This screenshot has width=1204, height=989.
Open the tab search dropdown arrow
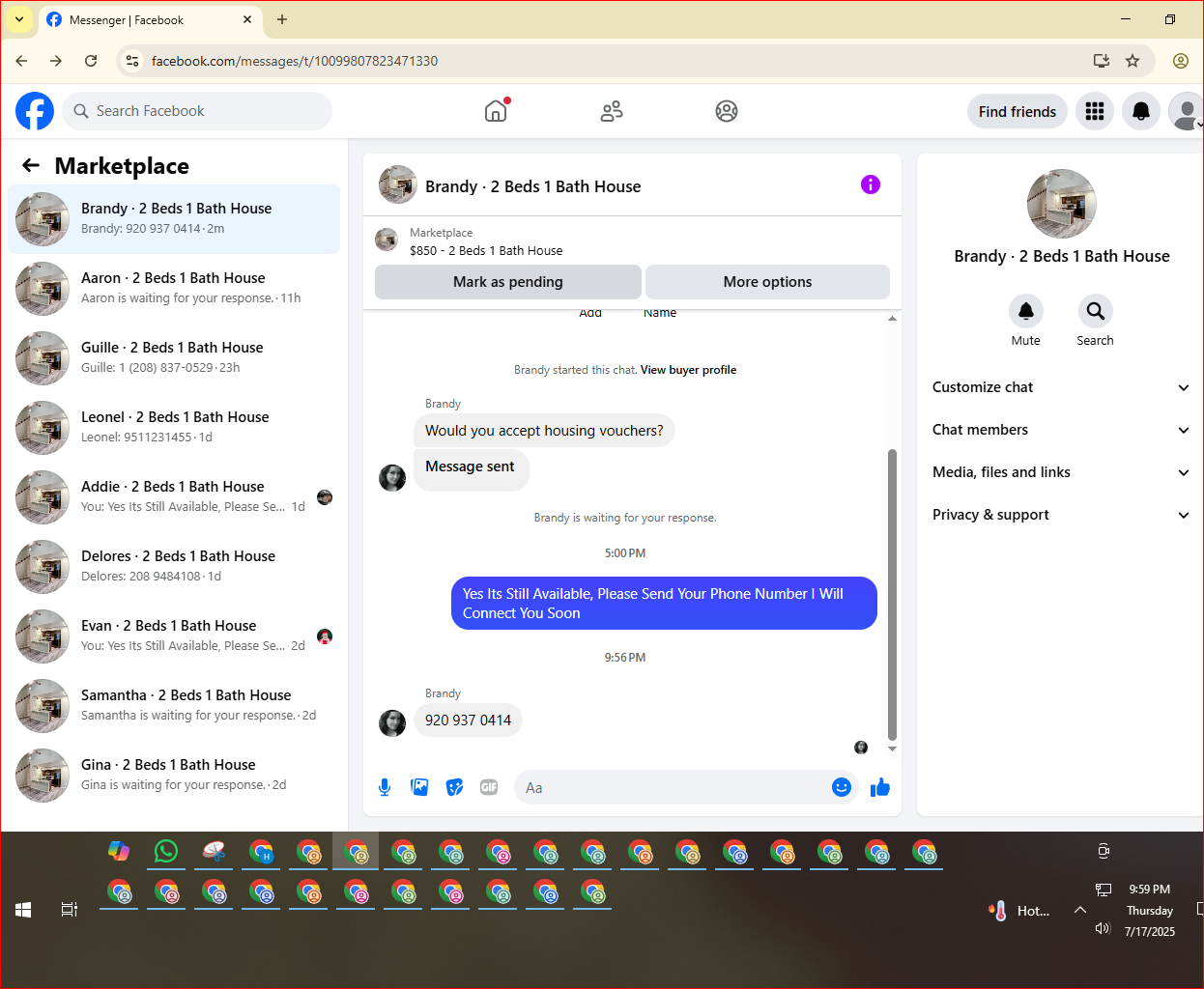tap(19, 19)
